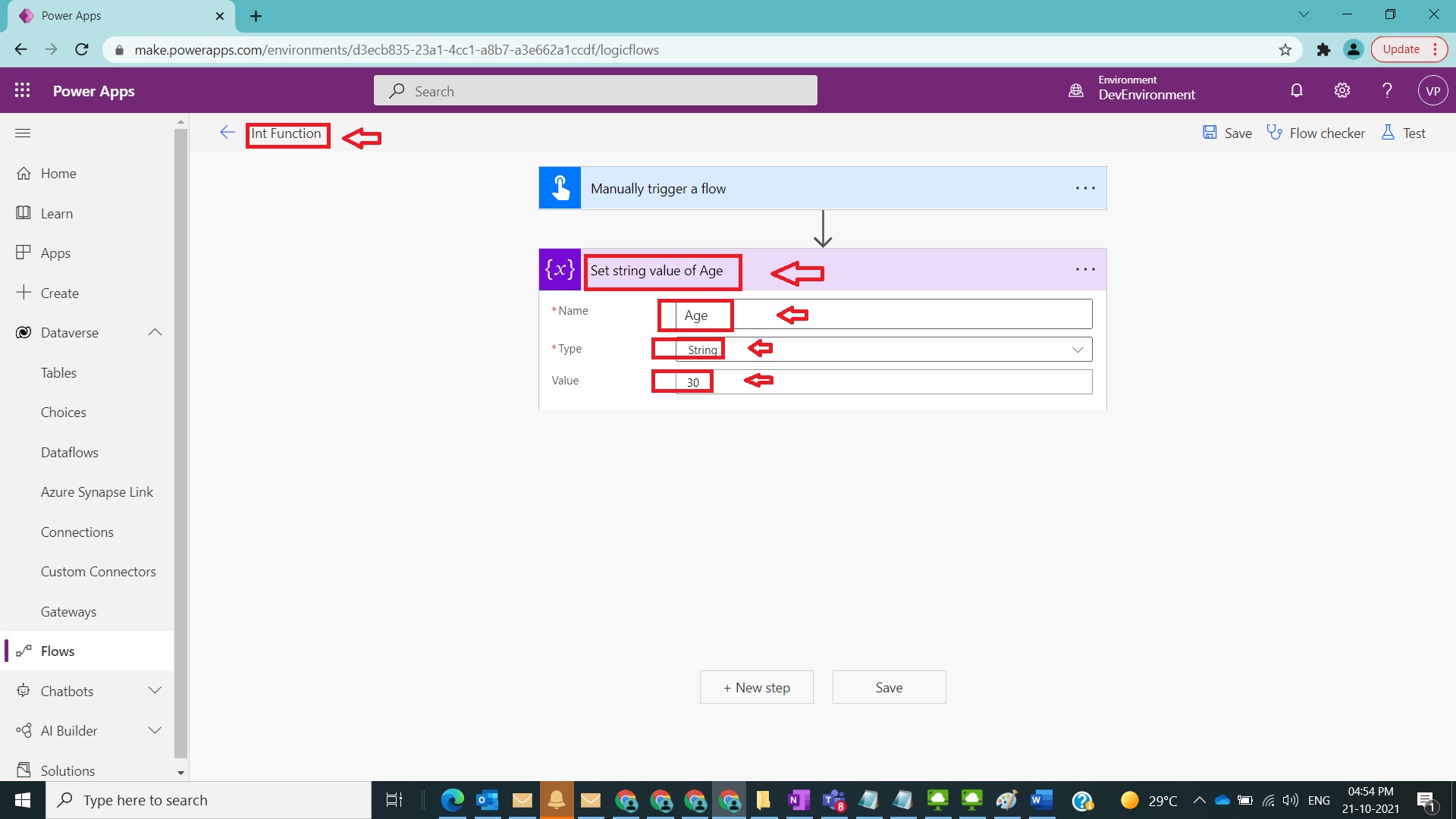Click the New step button
The image size is (1456, 819).
click(756, 687)
